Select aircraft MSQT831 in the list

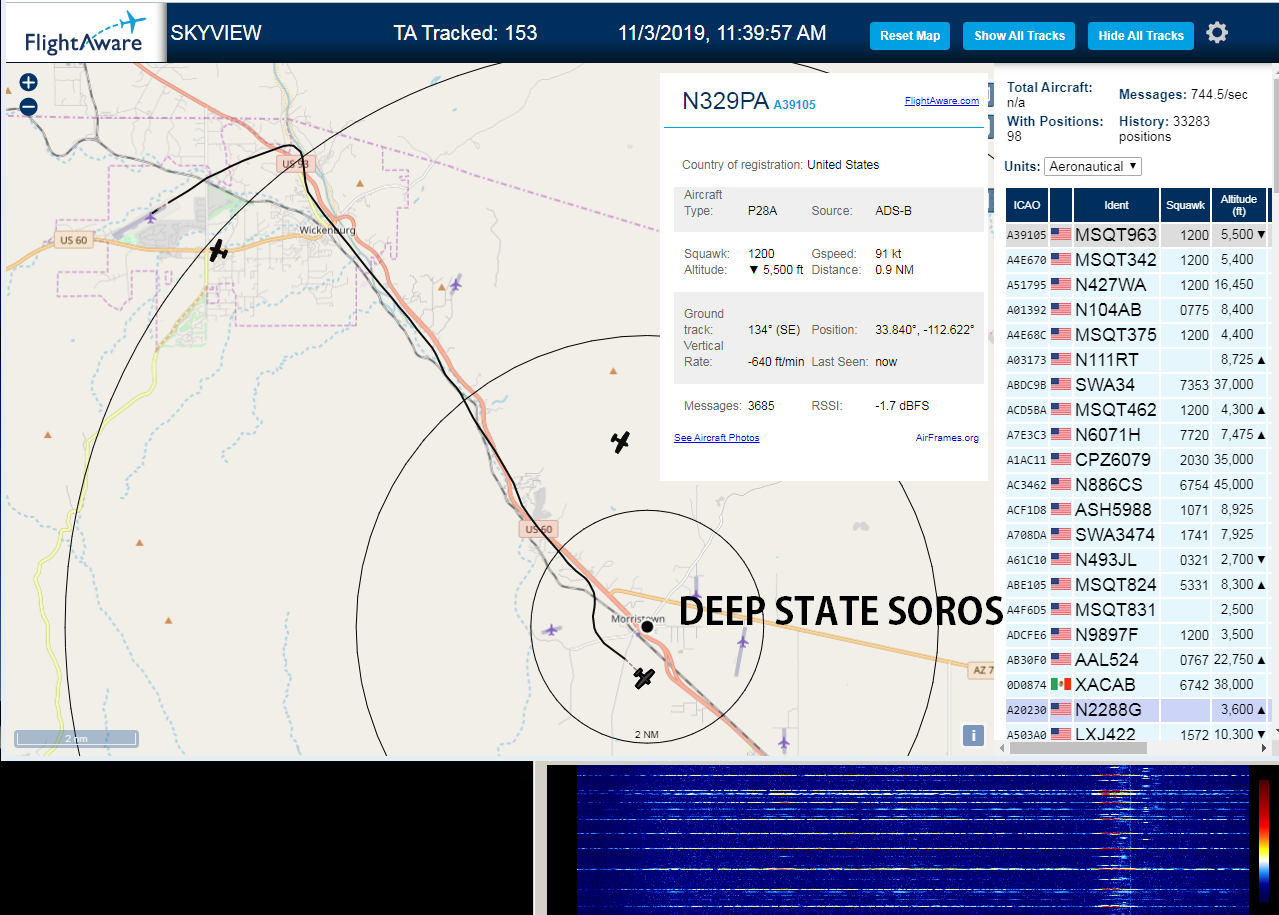tap(1138, 610)
